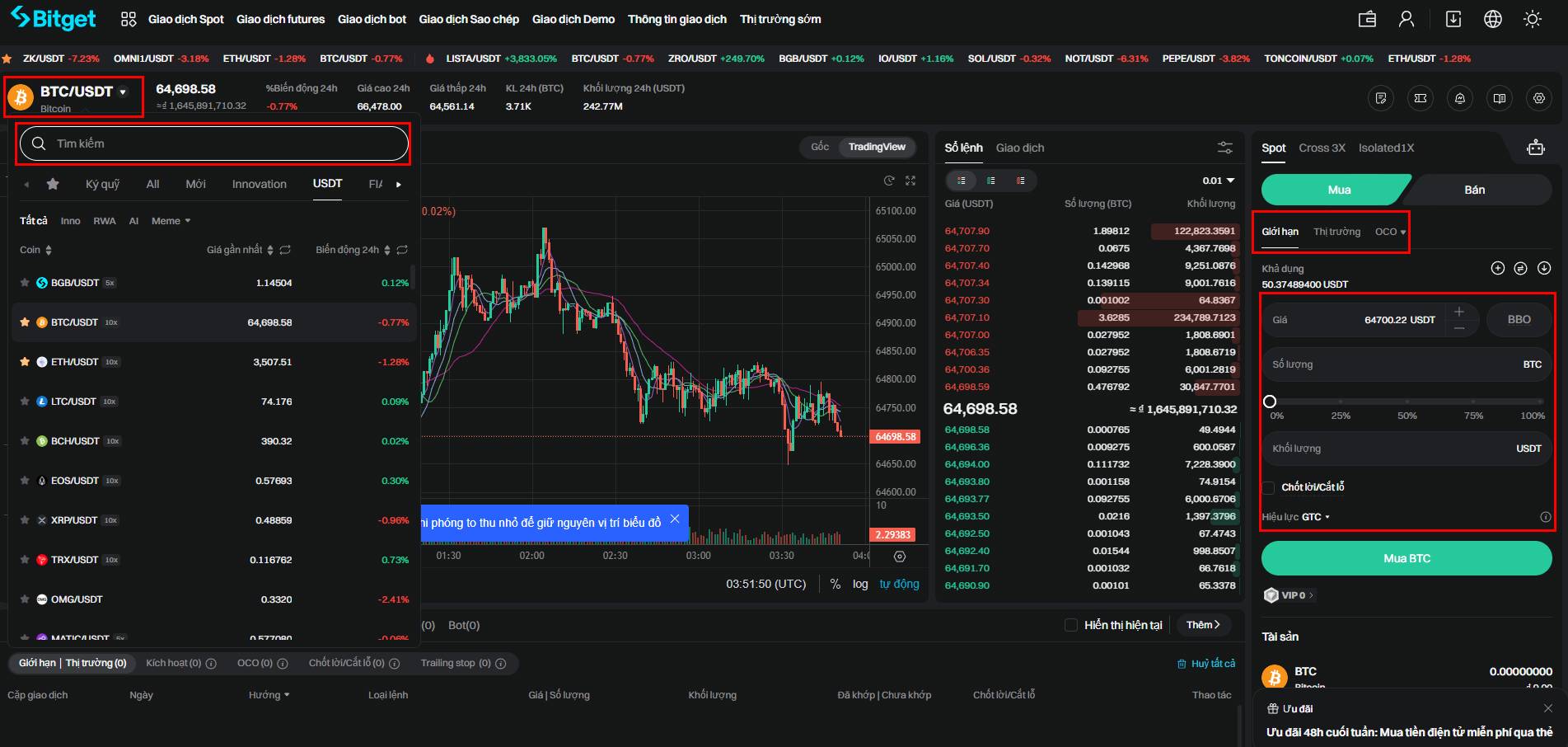Image resolution: width=1568 pixels, height=747 pixels.
Task: Toggle favorite star for LTC/USDT
Action: [x=25, y=402]
